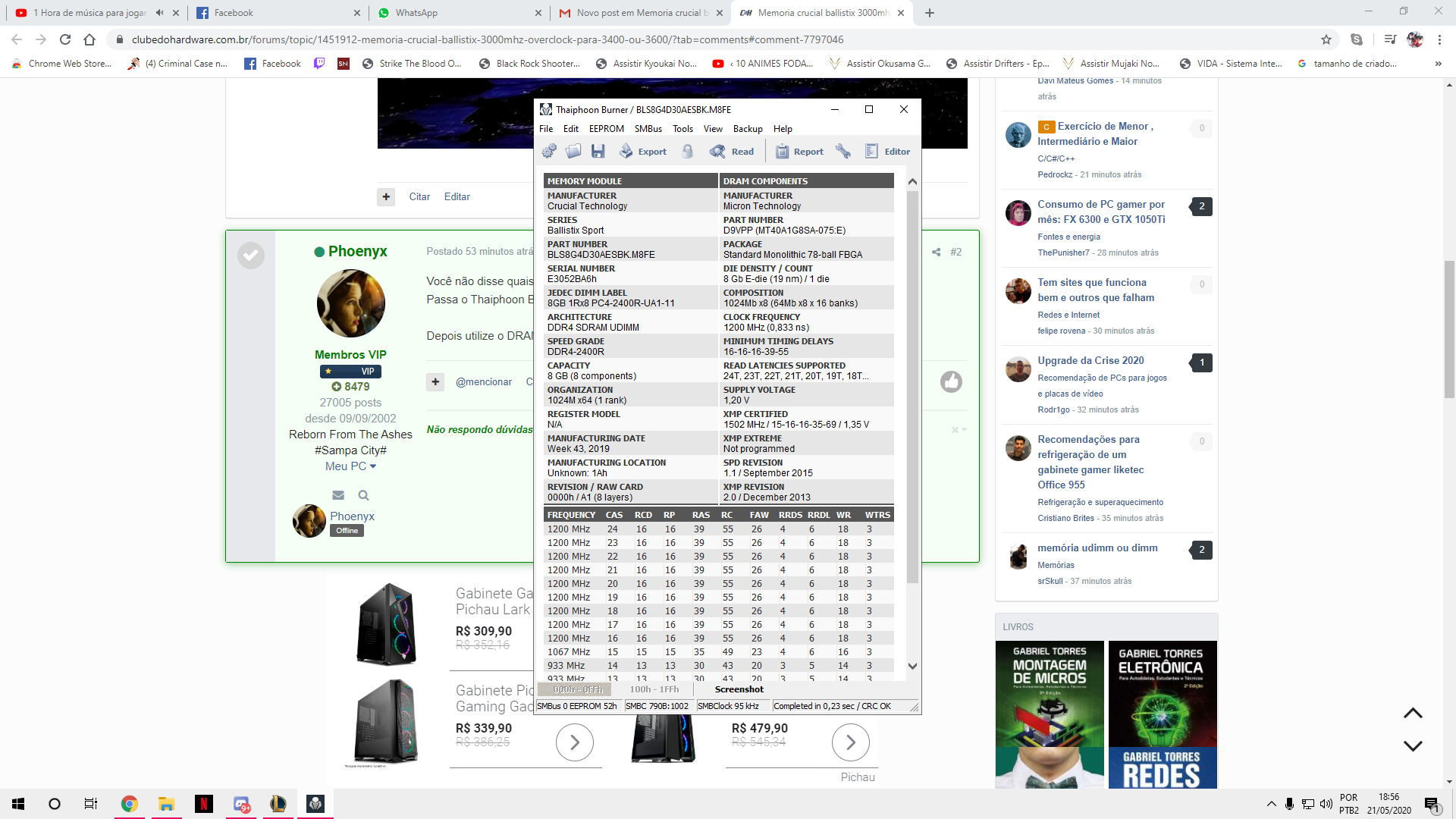The image size is (1456, 819).
Task: Click Citar to quote the post
Action: pyautogui.click(x=419, y=196)
